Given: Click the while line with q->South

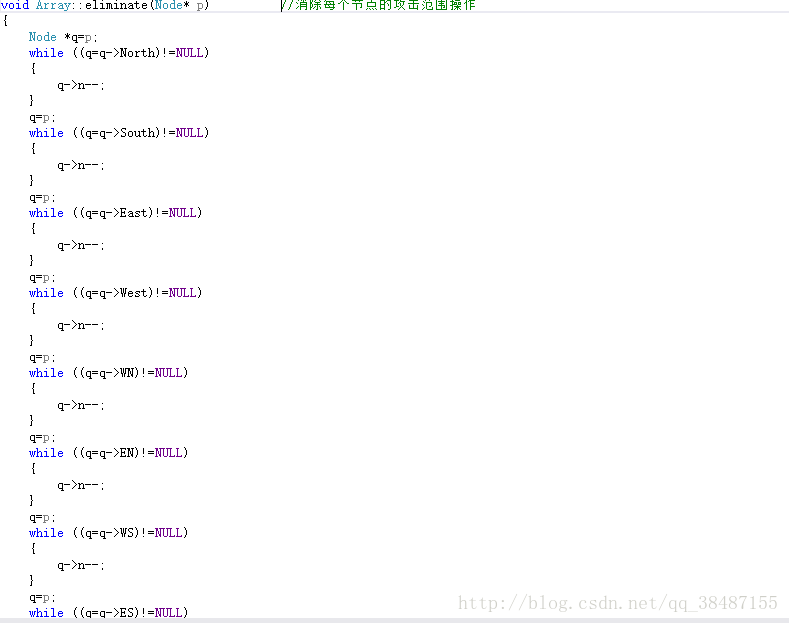Looking at the screenshot, I should [x=119, y=133].
